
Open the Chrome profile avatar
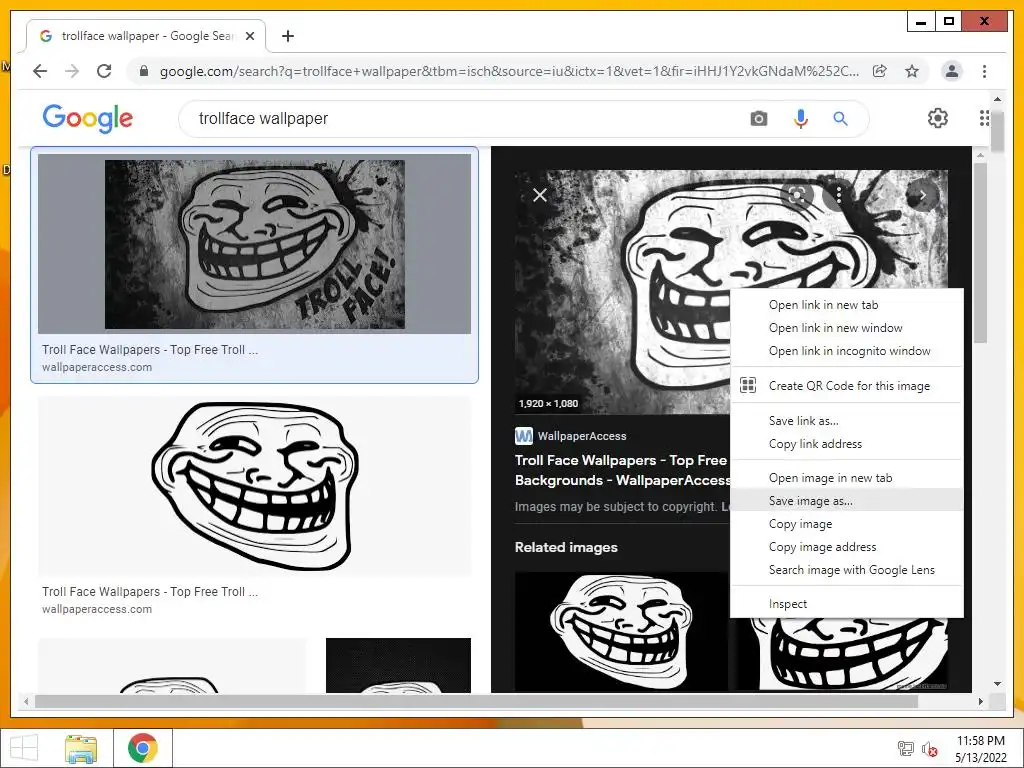(952, 71)
